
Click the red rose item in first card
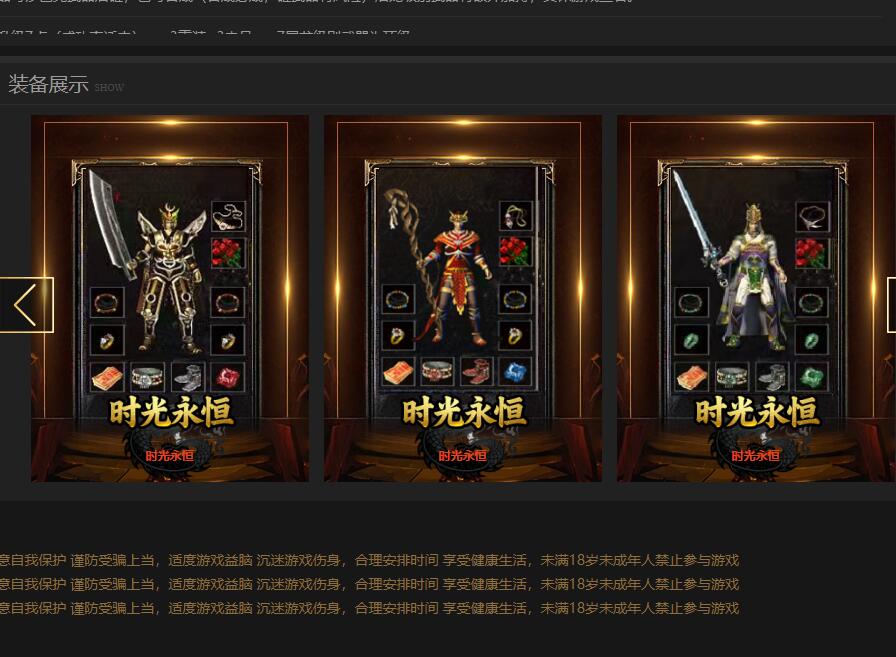[227, 252]
